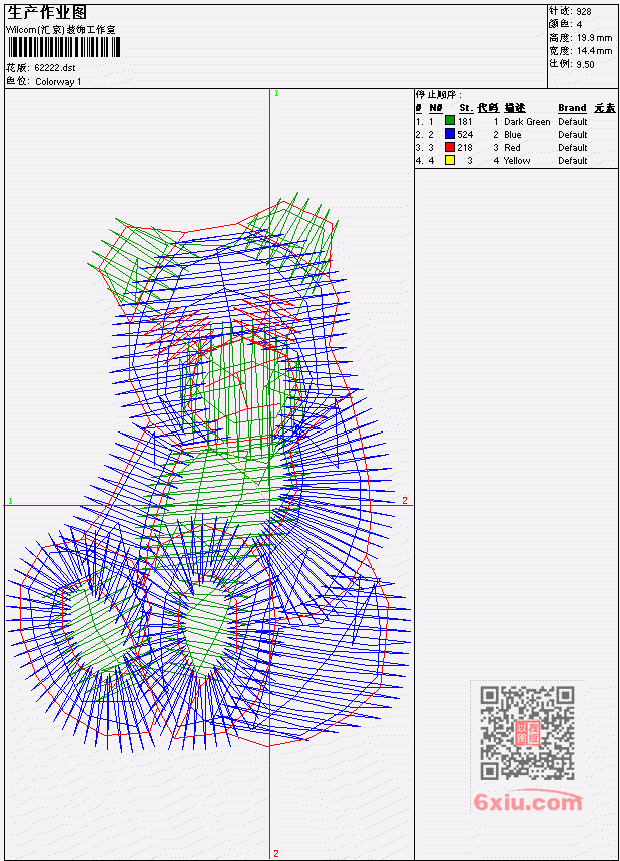Click the N# column header
Viewport: 620px width, 861px height.
(x=435, y=108)
